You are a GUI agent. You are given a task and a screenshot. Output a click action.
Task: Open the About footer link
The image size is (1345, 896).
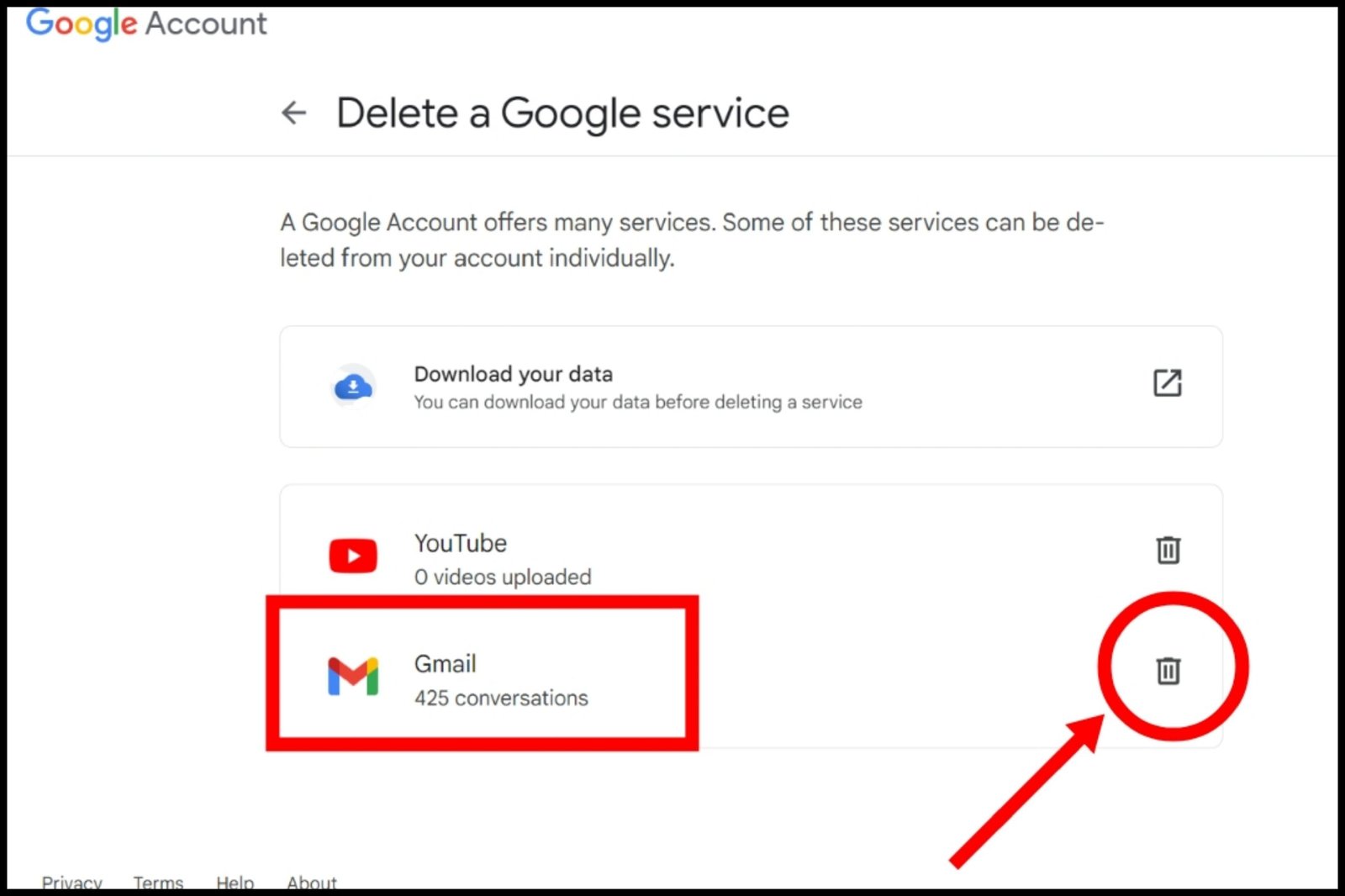coord(312,883)
